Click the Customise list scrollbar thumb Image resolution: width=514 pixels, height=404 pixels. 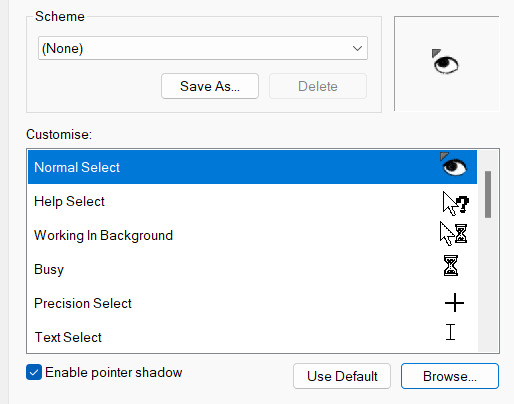pyautogui.click(x=488, y=194)
